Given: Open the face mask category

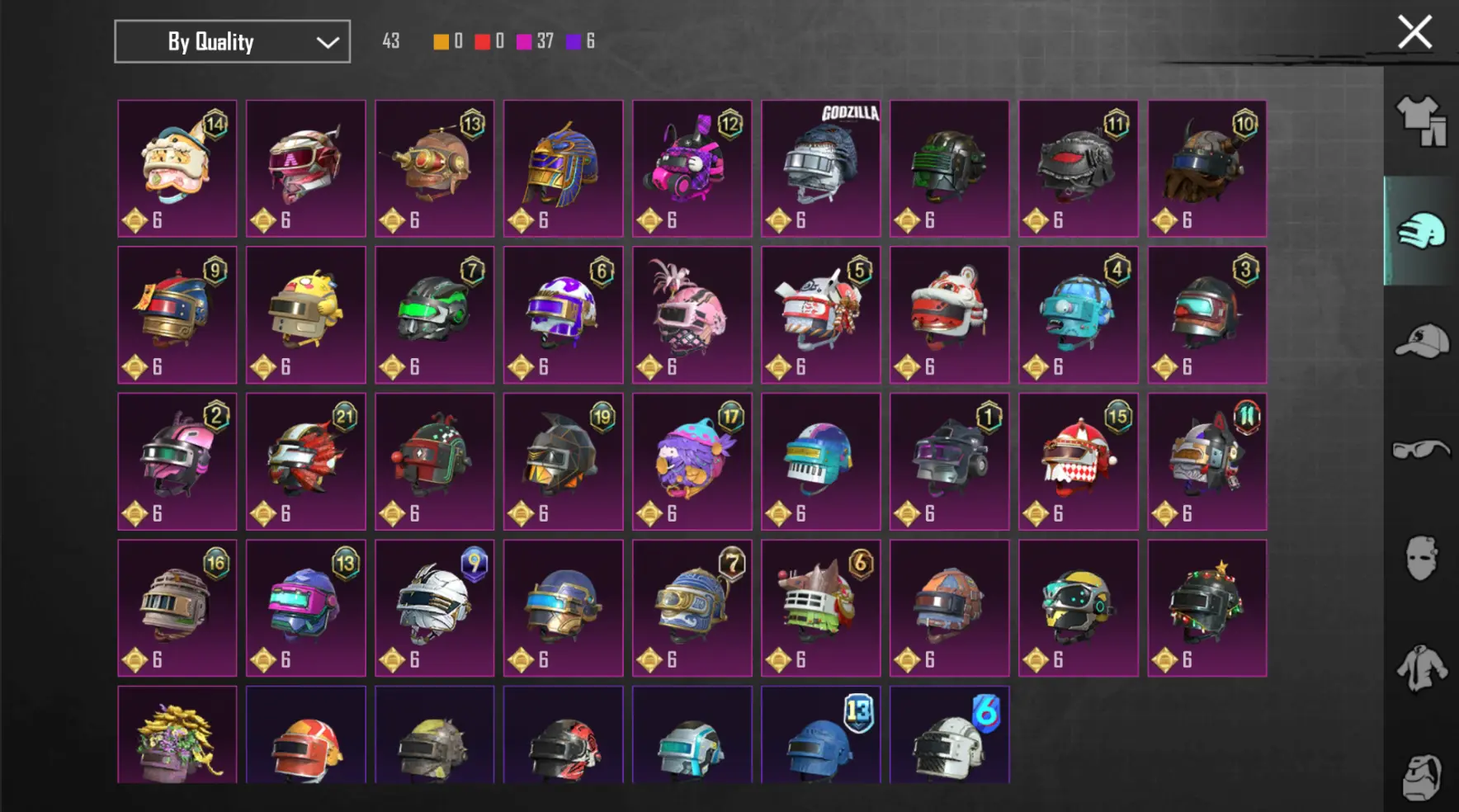Looking at the screenshot, I should [x=1421, y=558].
